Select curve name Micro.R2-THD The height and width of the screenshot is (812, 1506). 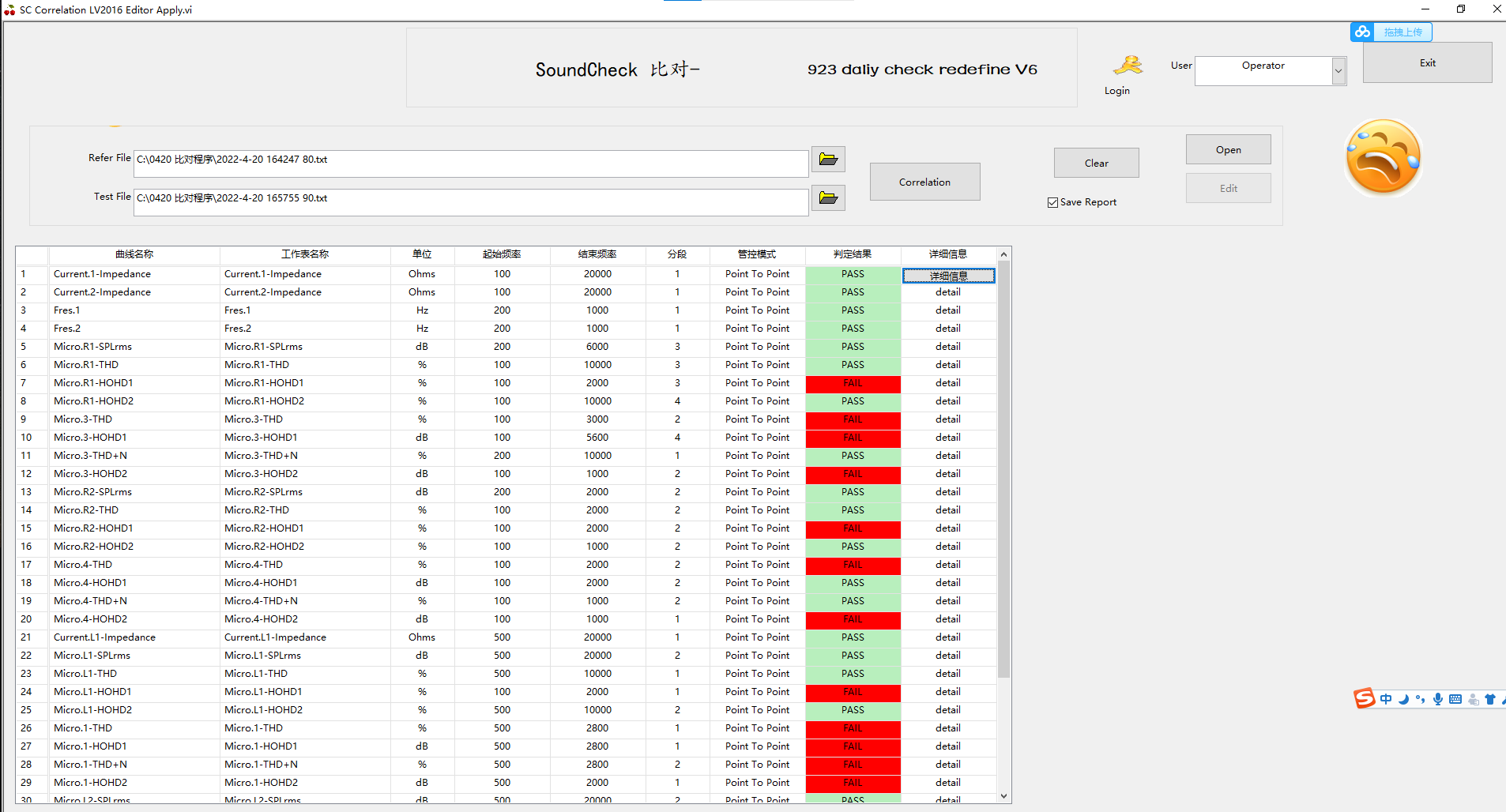[86, 510]
